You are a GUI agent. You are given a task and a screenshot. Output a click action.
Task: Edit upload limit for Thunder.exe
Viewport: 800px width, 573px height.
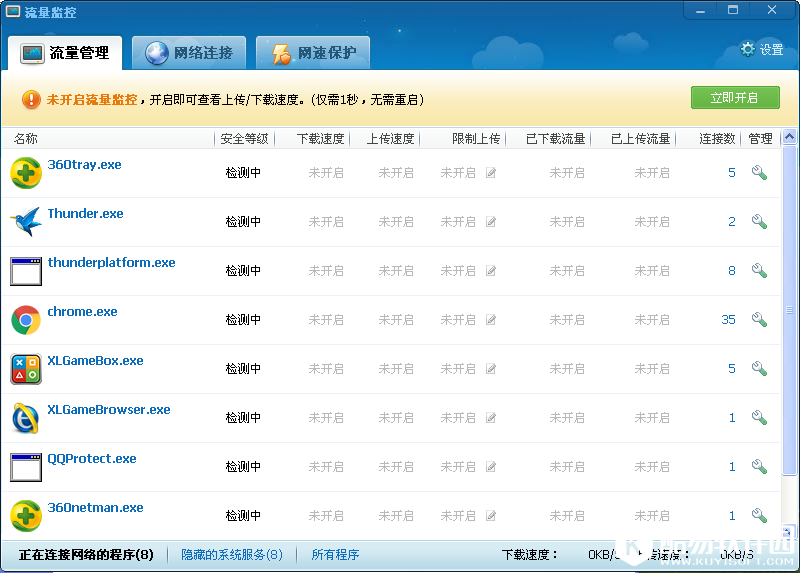491,222
